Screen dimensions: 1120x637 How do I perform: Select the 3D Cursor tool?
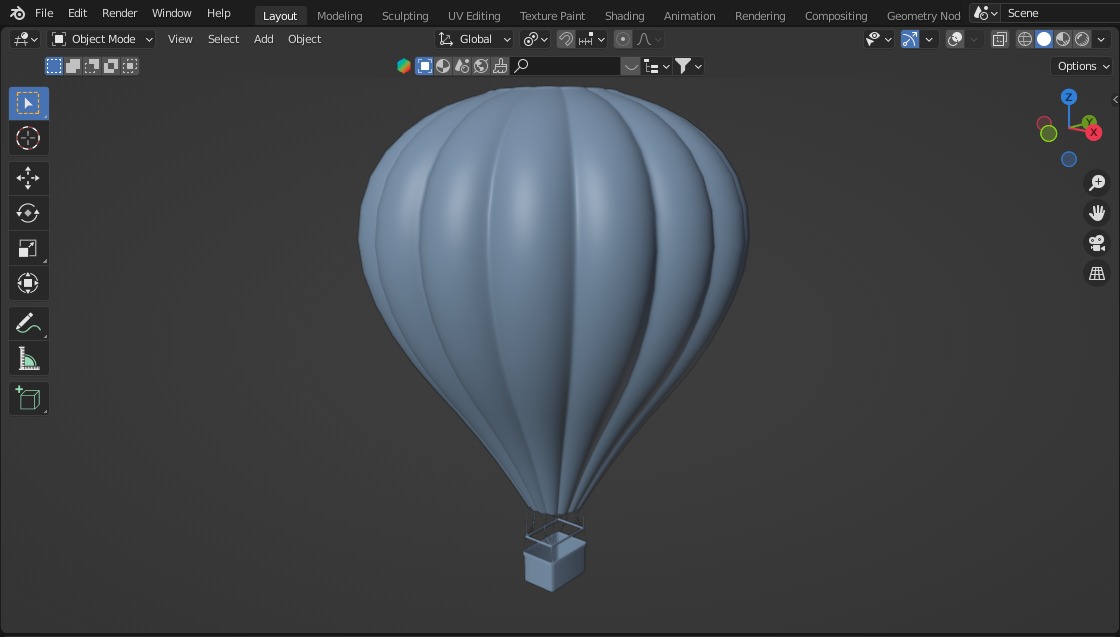[29, 138]
